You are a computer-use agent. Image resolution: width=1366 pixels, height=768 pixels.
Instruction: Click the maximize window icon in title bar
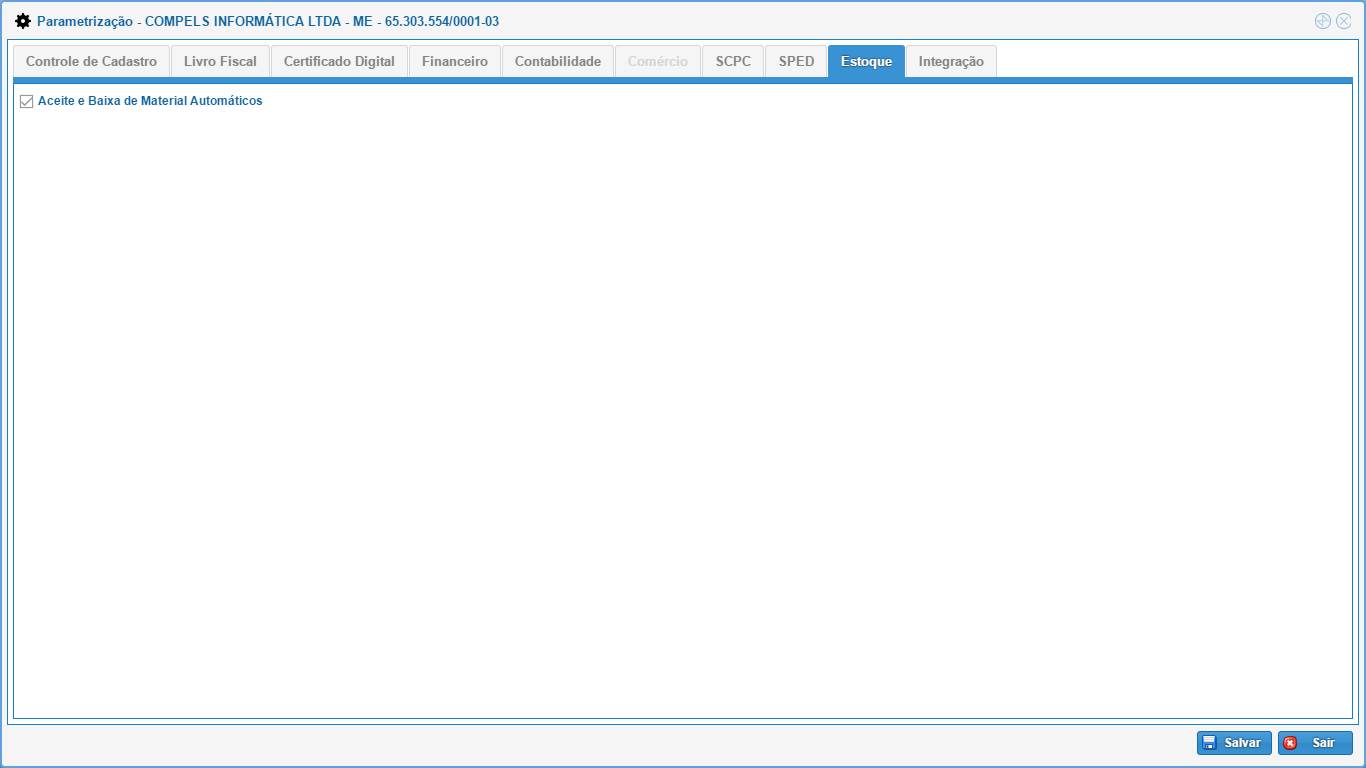point(1323,21)
